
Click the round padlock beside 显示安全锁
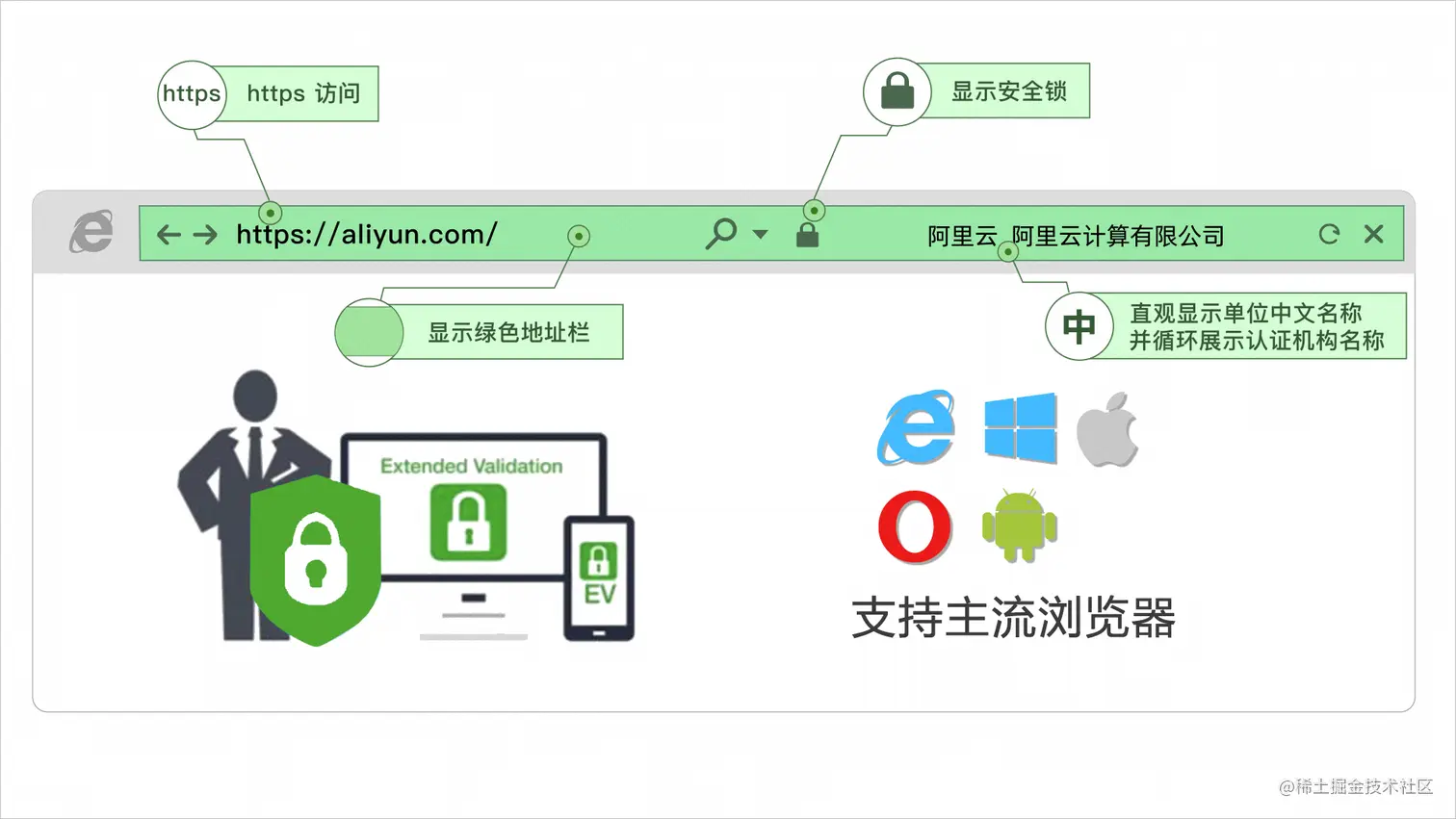[897, 91]
